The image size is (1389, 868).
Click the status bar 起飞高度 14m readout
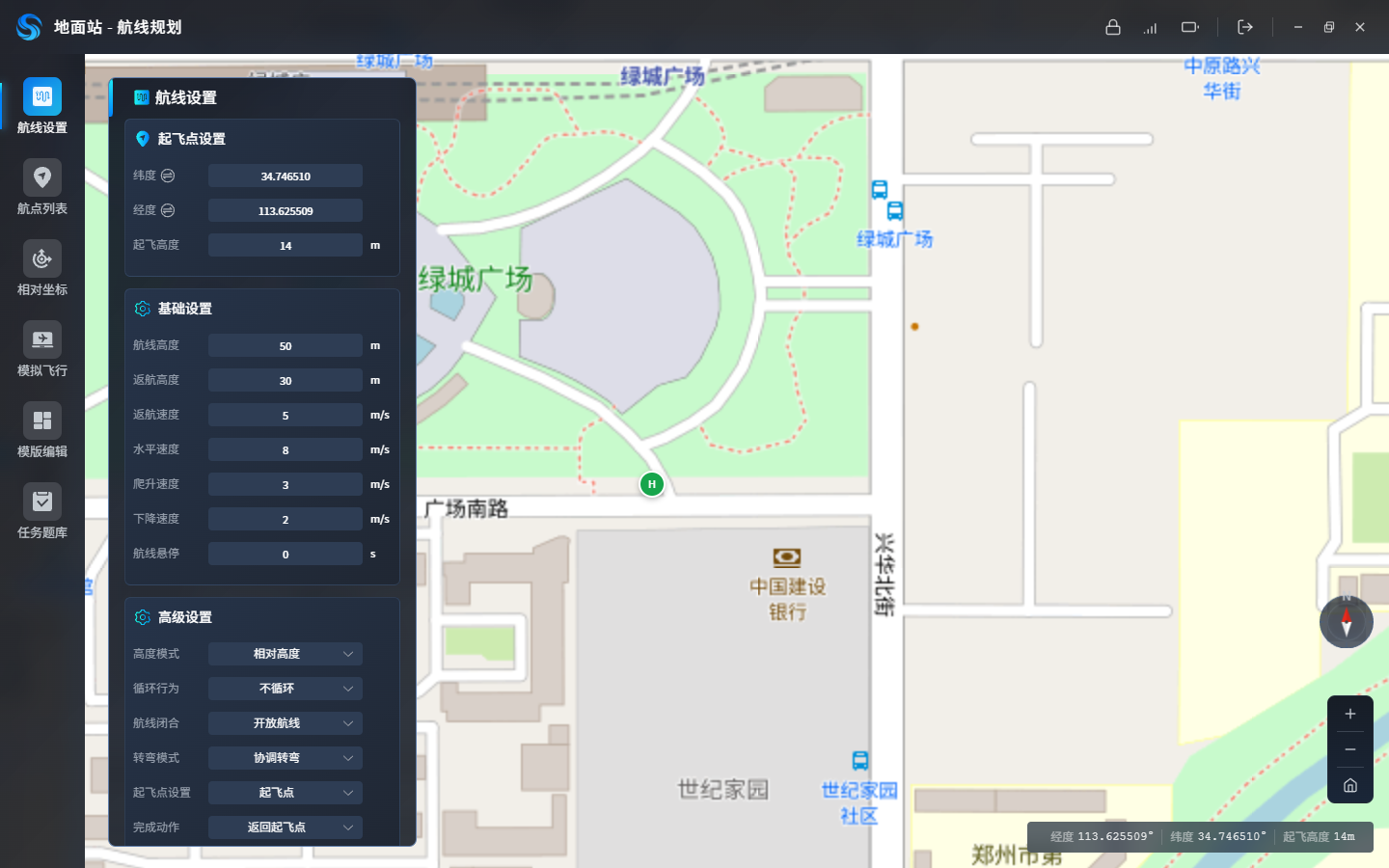coord(1319,836)
